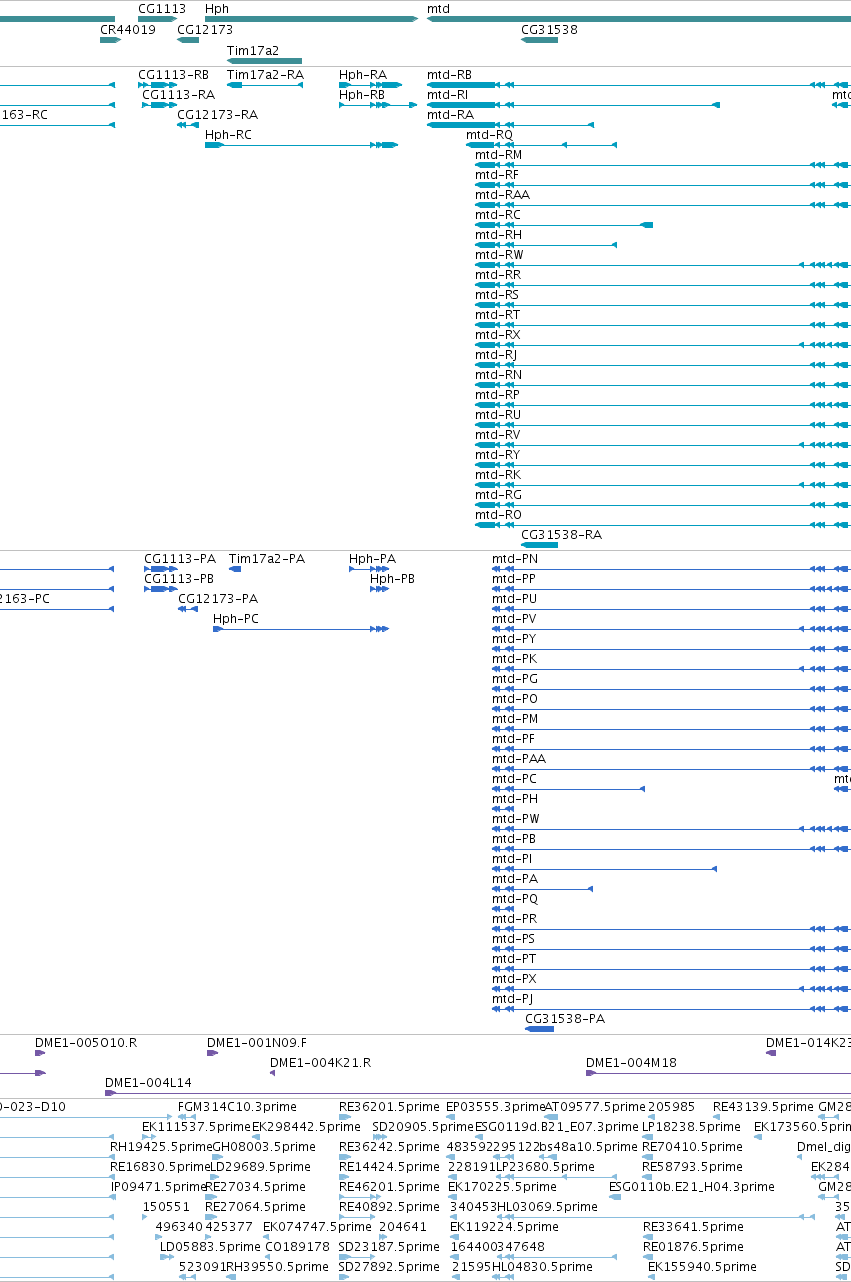Viewport: 851px width, 1282px height.
Task: Select the Hph-RA transcript label
Action: (x=363, y=75)
